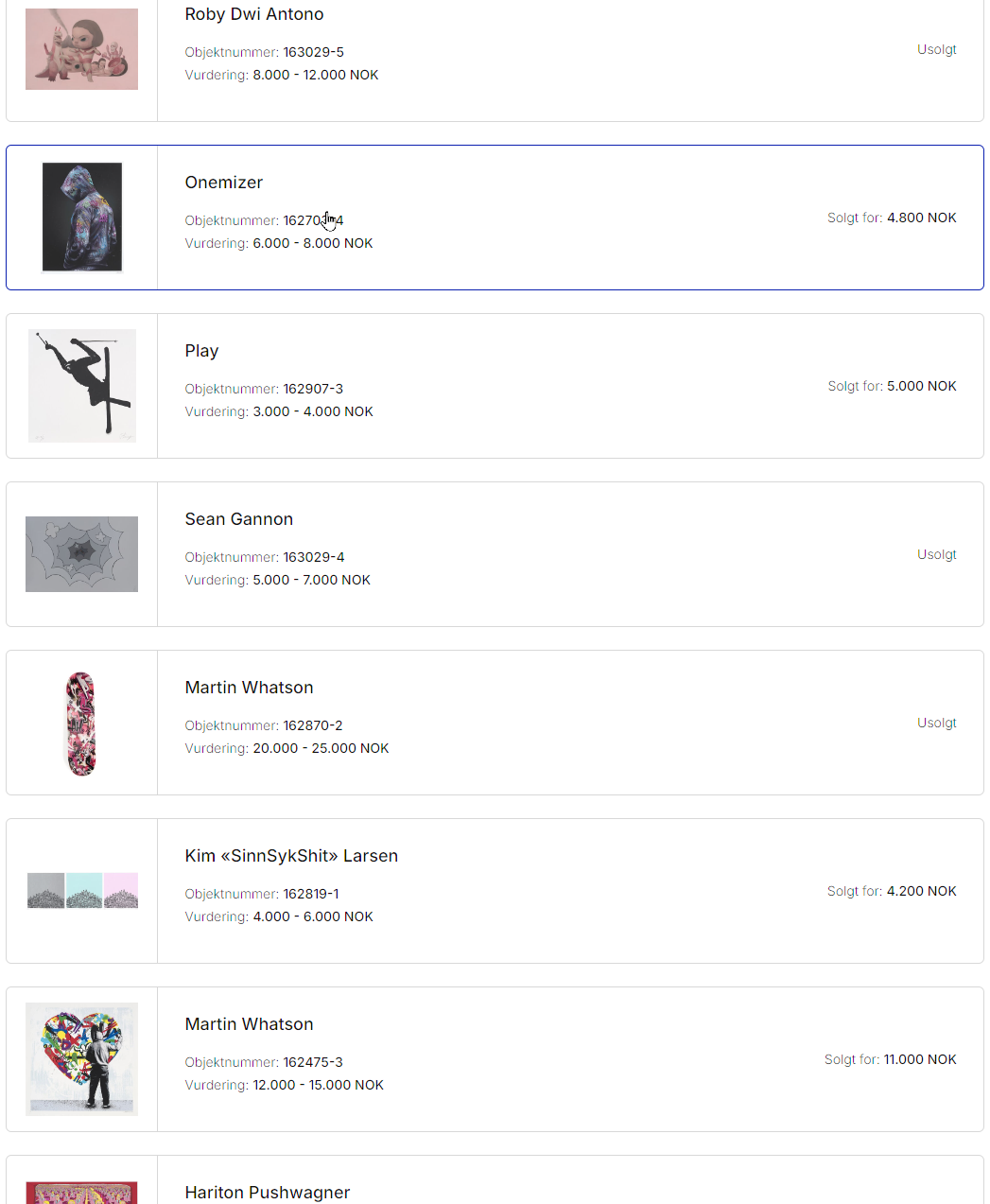
Task: Open Martin Whatson title above object 162475-3
Action: (249, 1024)
